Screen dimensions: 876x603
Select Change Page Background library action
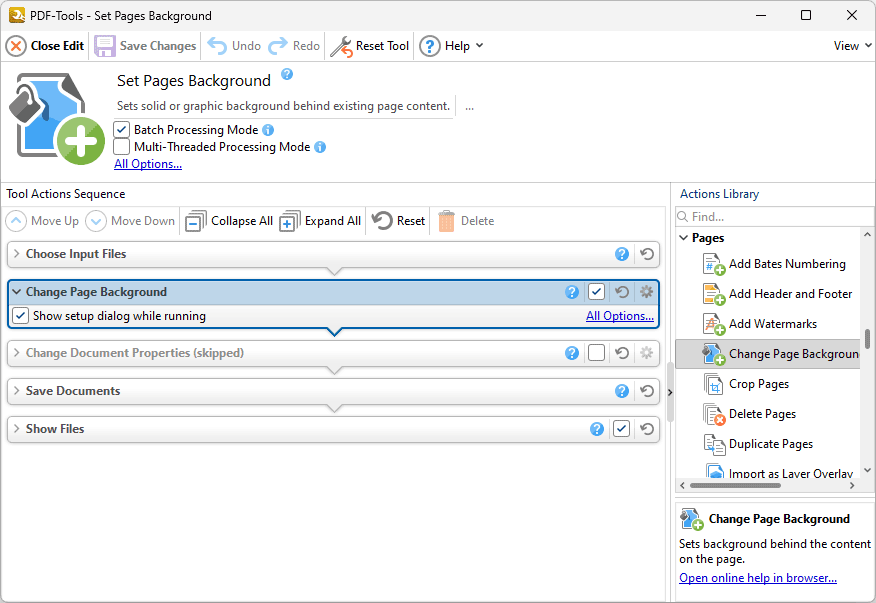tap(768, 354)
